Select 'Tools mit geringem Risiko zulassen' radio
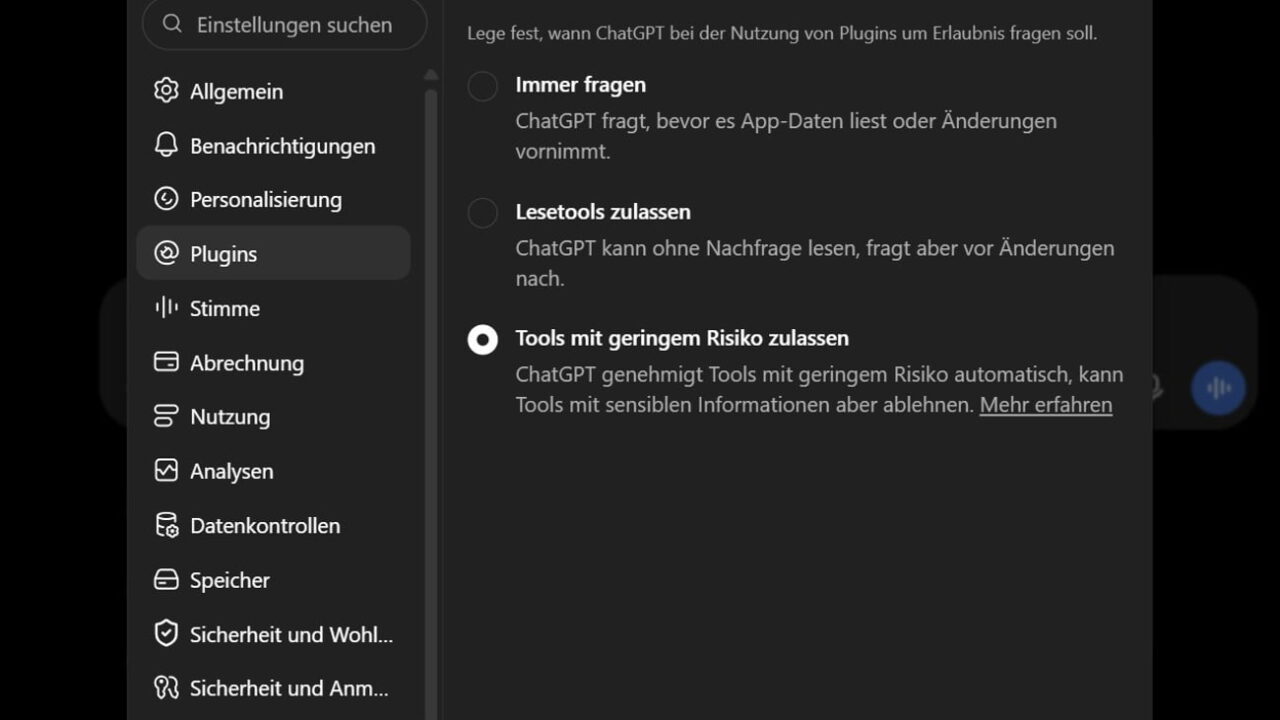Viewport: 1280px width, 720px height. coord(482,340)
